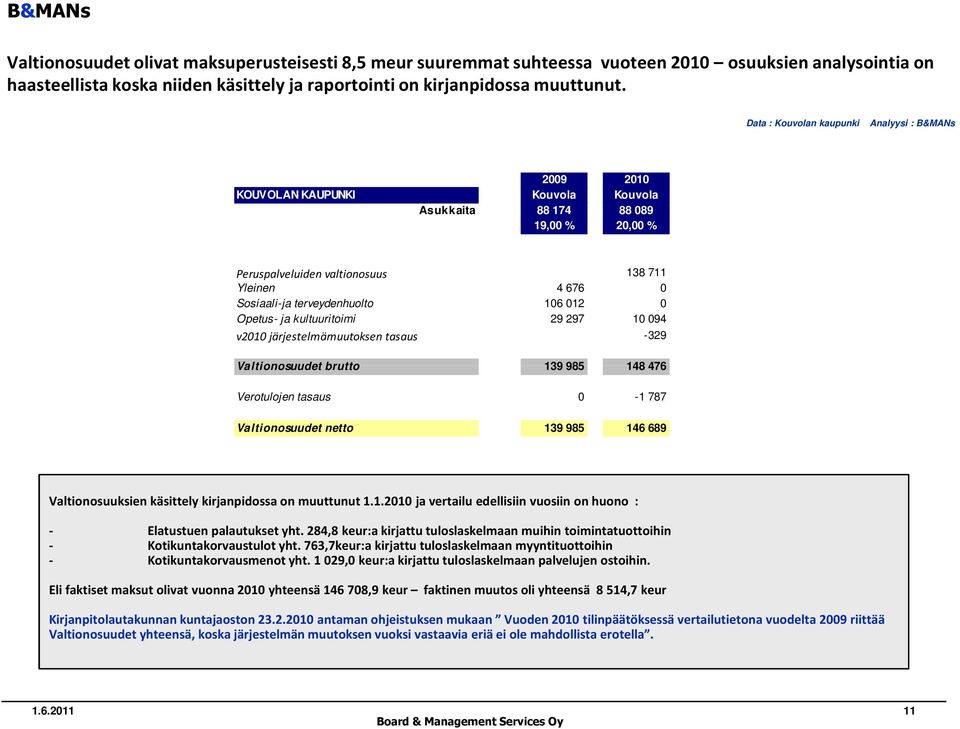Select the value 138 711
The height and width of the screenshot is (729, 960).
point(646,272)
